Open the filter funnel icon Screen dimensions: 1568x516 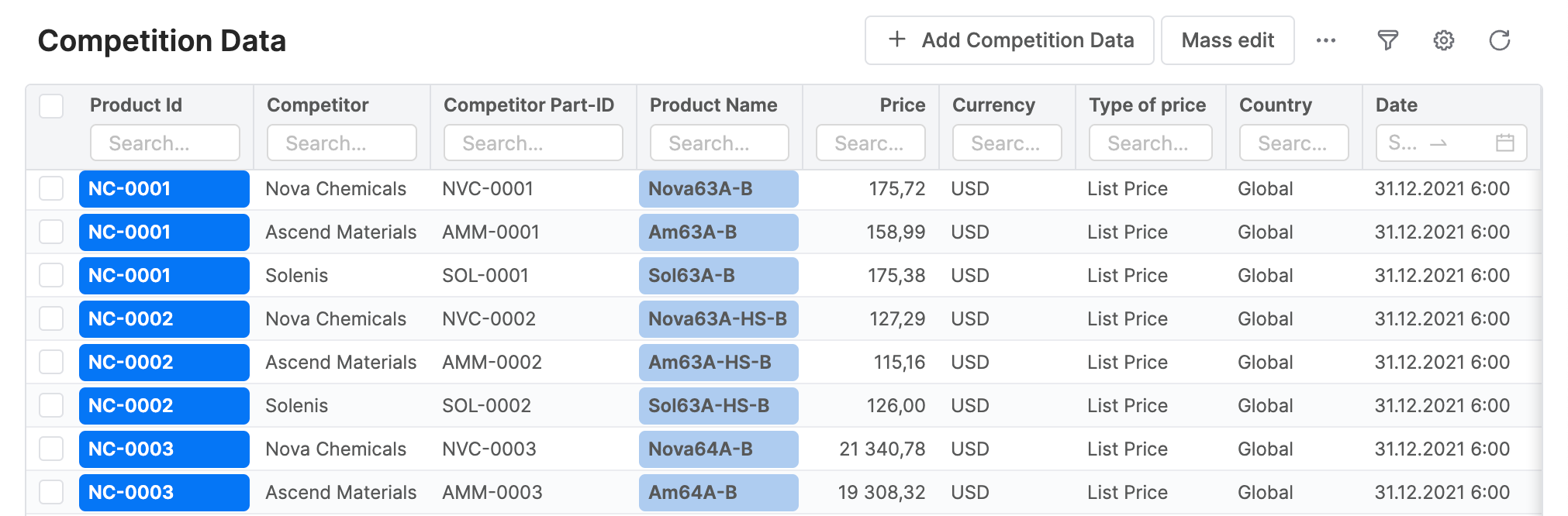tap(1387, 40)
